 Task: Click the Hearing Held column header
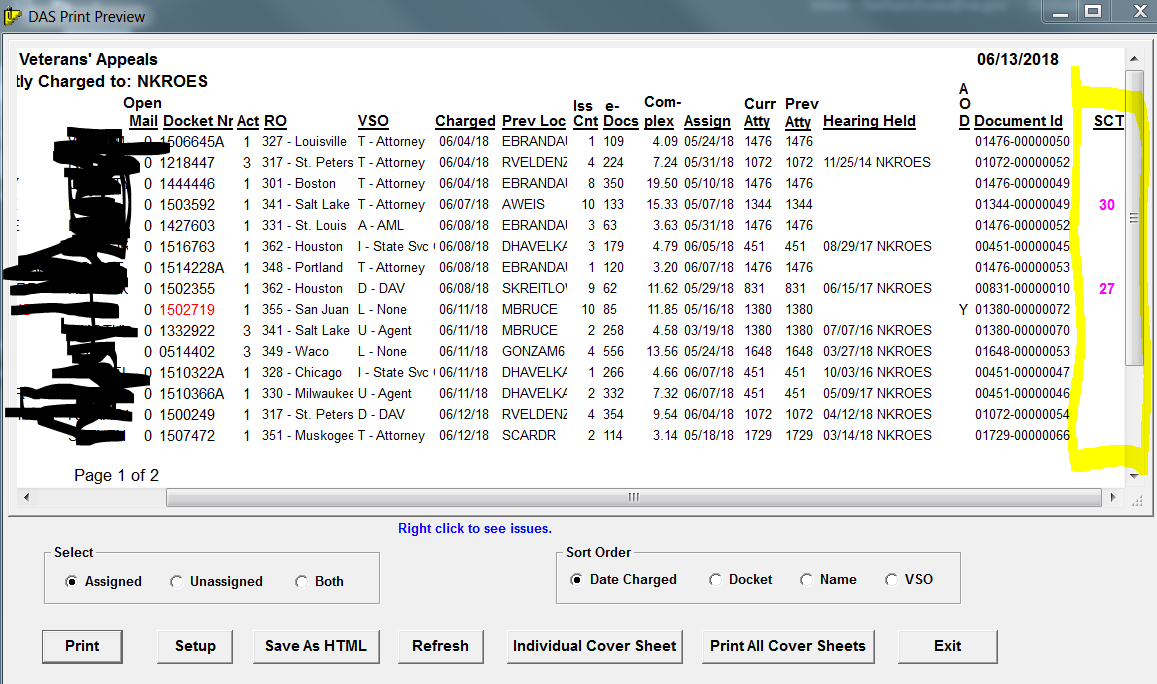tap(869, 121)
